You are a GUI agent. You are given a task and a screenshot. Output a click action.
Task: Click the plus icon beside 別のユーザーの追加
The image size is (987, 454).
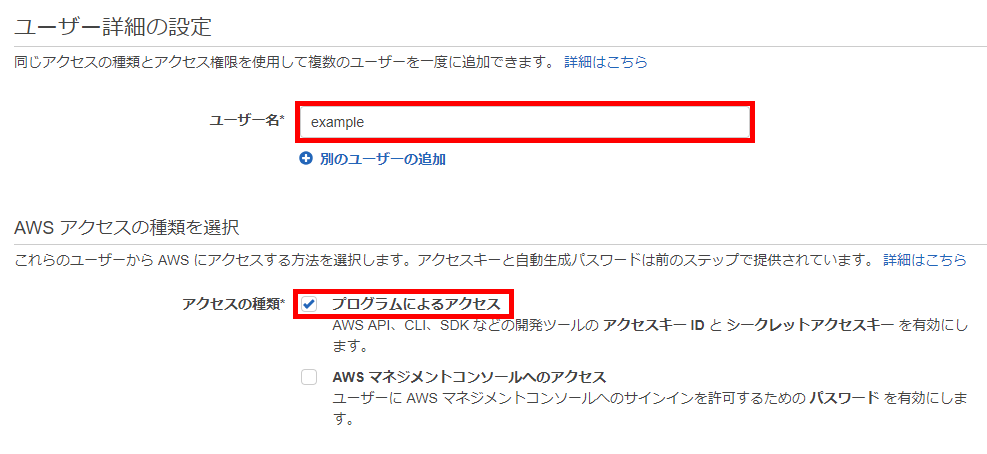(x=306, y=159)
